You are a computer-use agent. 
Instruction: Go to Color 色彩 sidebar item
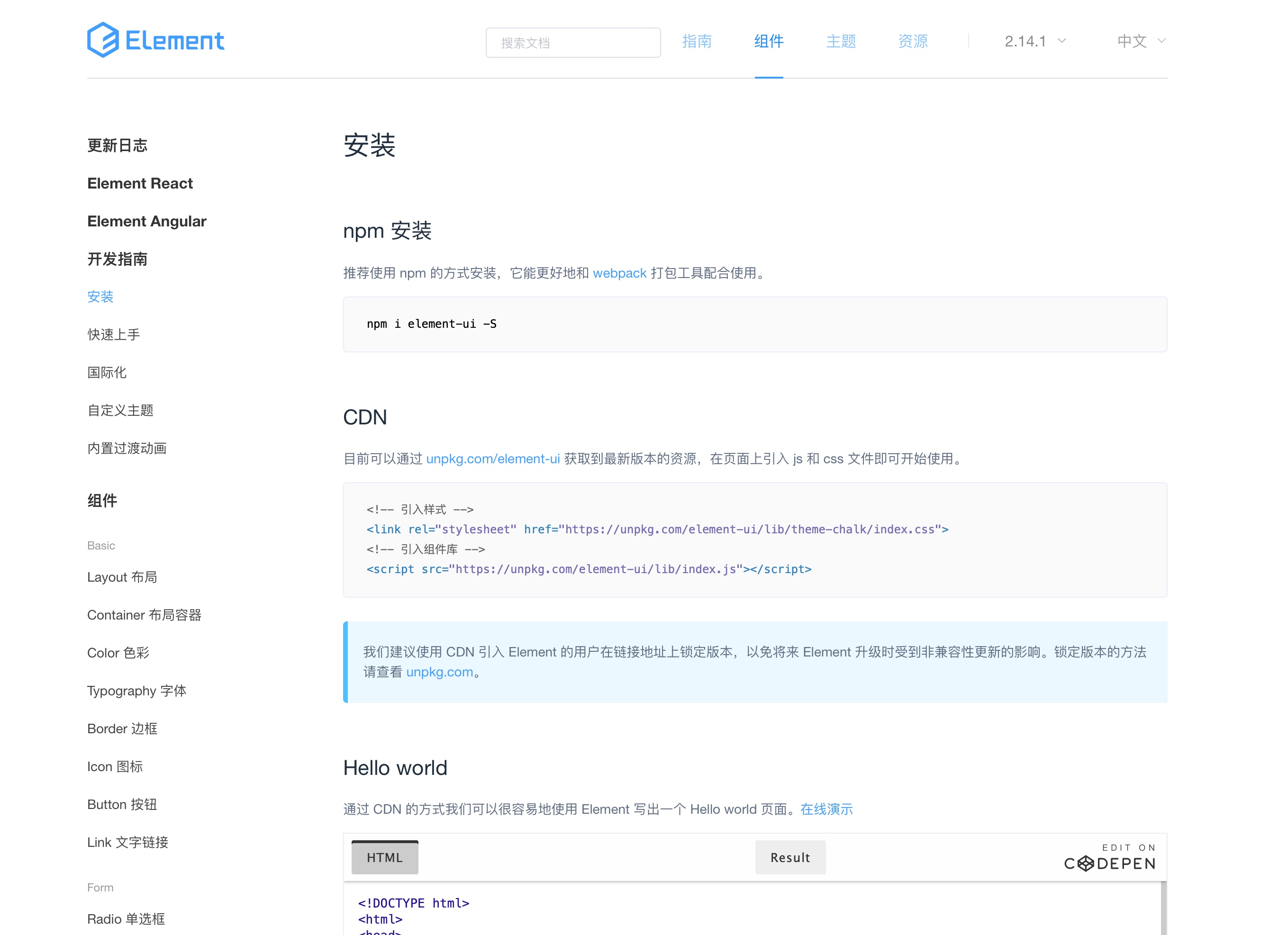118,653
